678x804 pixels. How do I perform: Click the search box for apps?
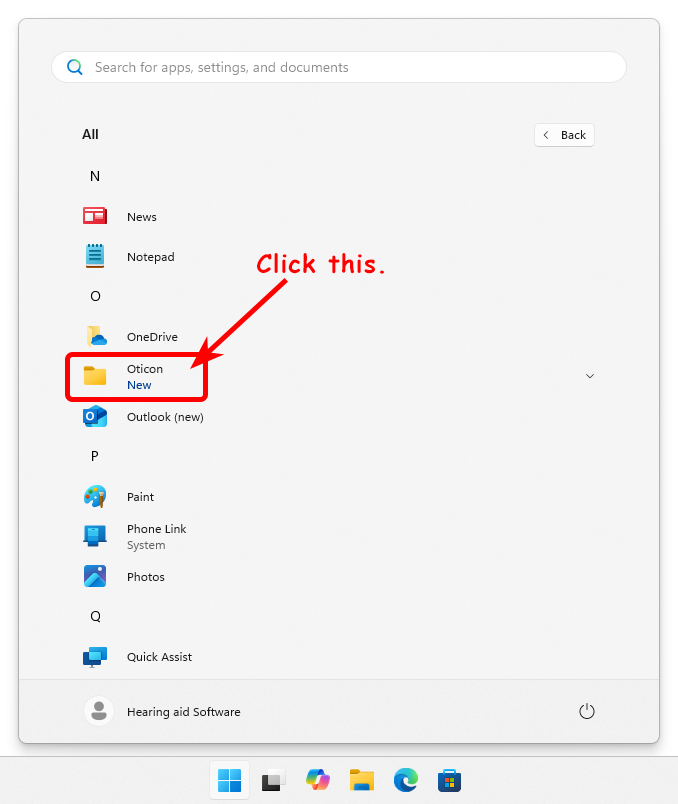click(338, 68)
